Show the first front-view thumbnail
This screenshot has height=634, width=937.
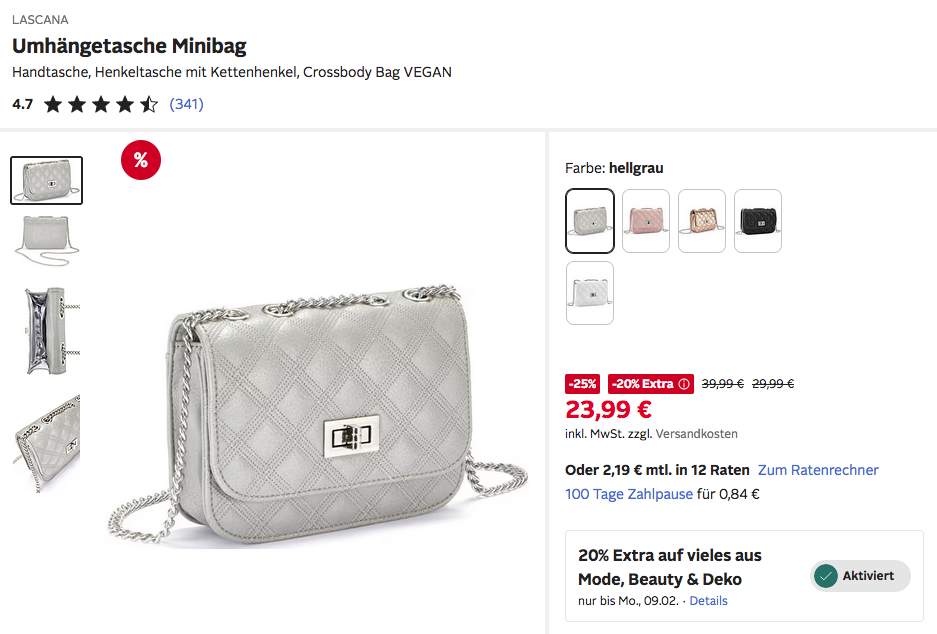pos(47,180)
